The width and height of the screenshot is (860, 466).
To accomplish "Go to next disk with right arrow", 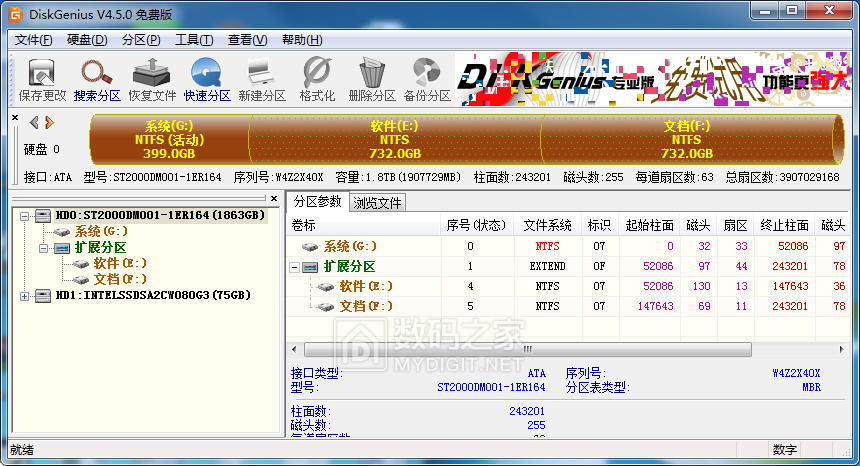I will 50,122.
